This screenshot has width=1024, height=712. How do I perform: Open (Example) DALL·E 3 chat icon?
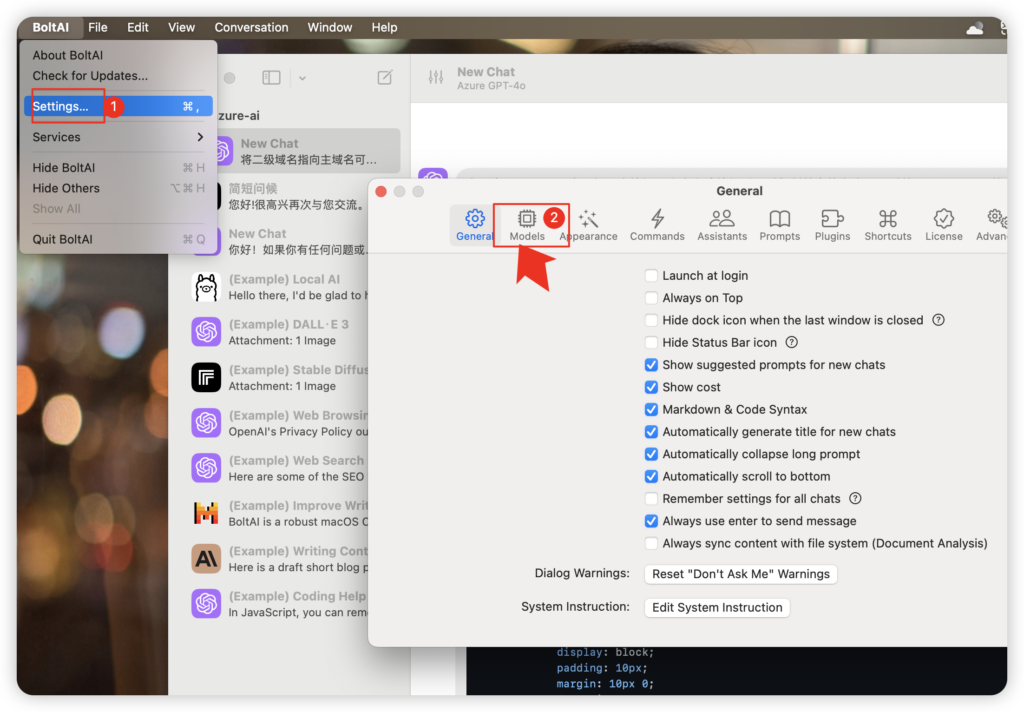click(x=206, y=332)
